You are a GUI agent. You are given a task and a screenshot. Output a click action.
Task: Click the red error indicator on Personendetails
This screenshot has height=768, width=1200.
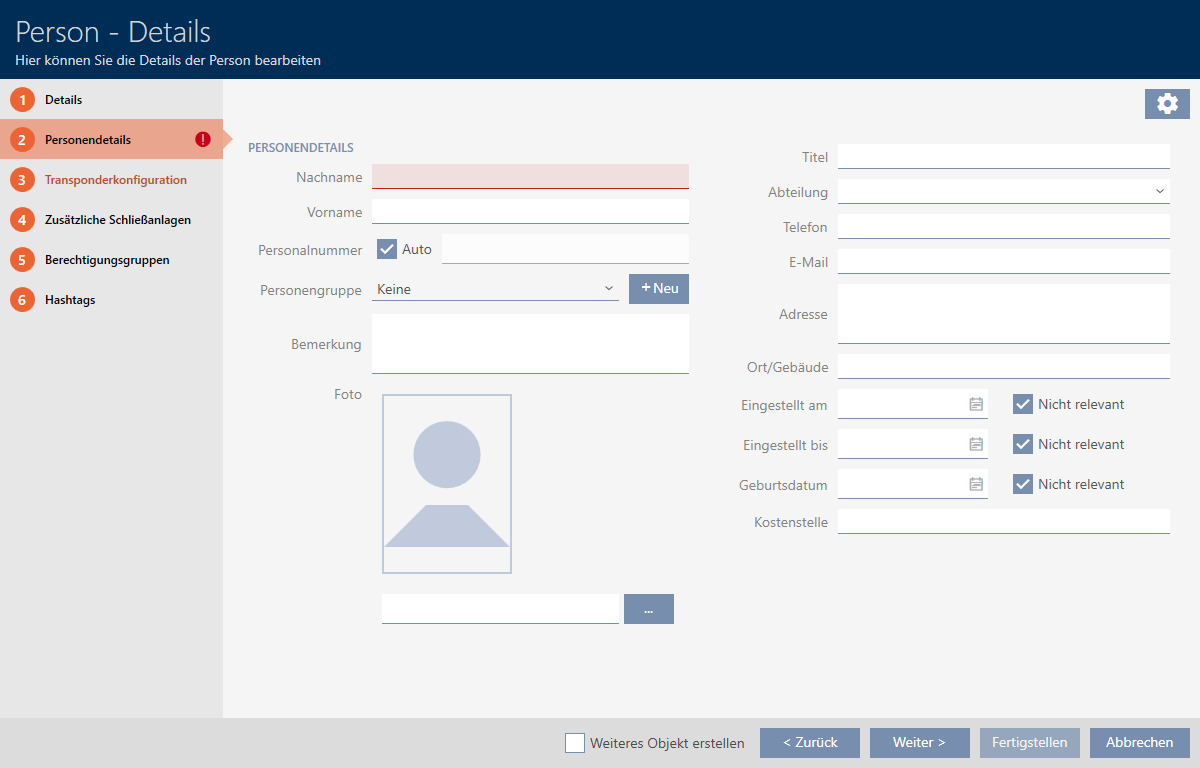point(203,140)
